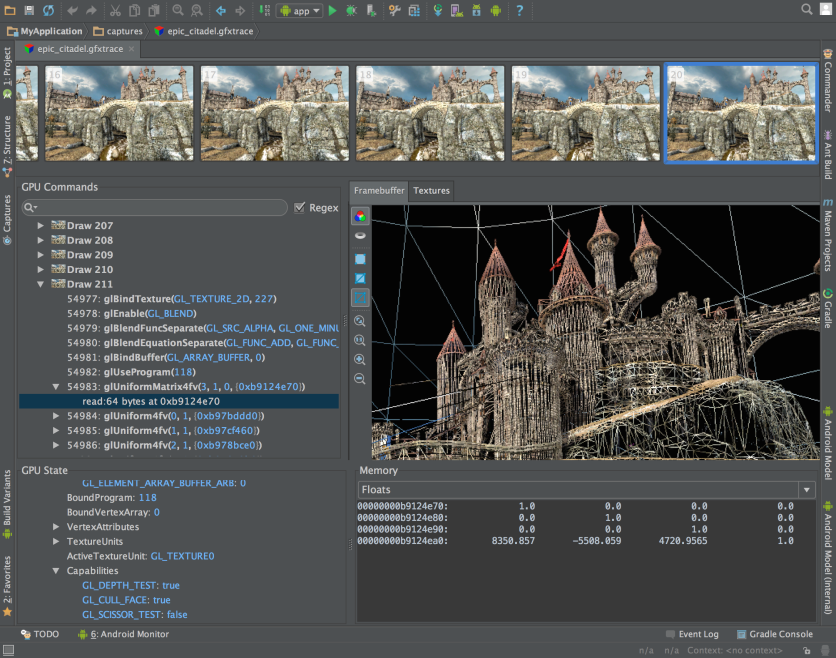Click the zoom to fit icon
The height and width of the screenshot is (658, 836).
[362, 320]
